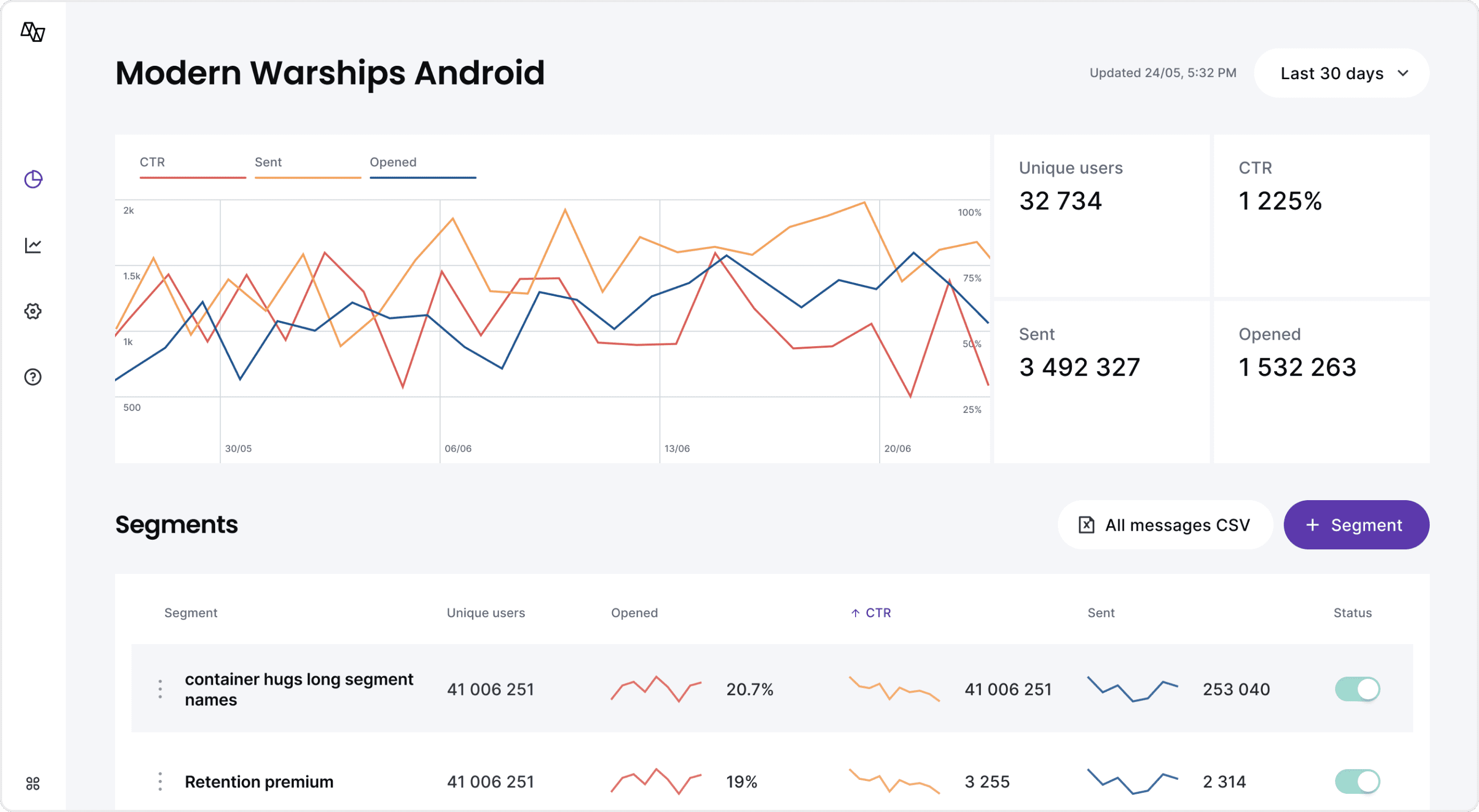Open the Last 30 days dropdown

(x=1342, y=73)
